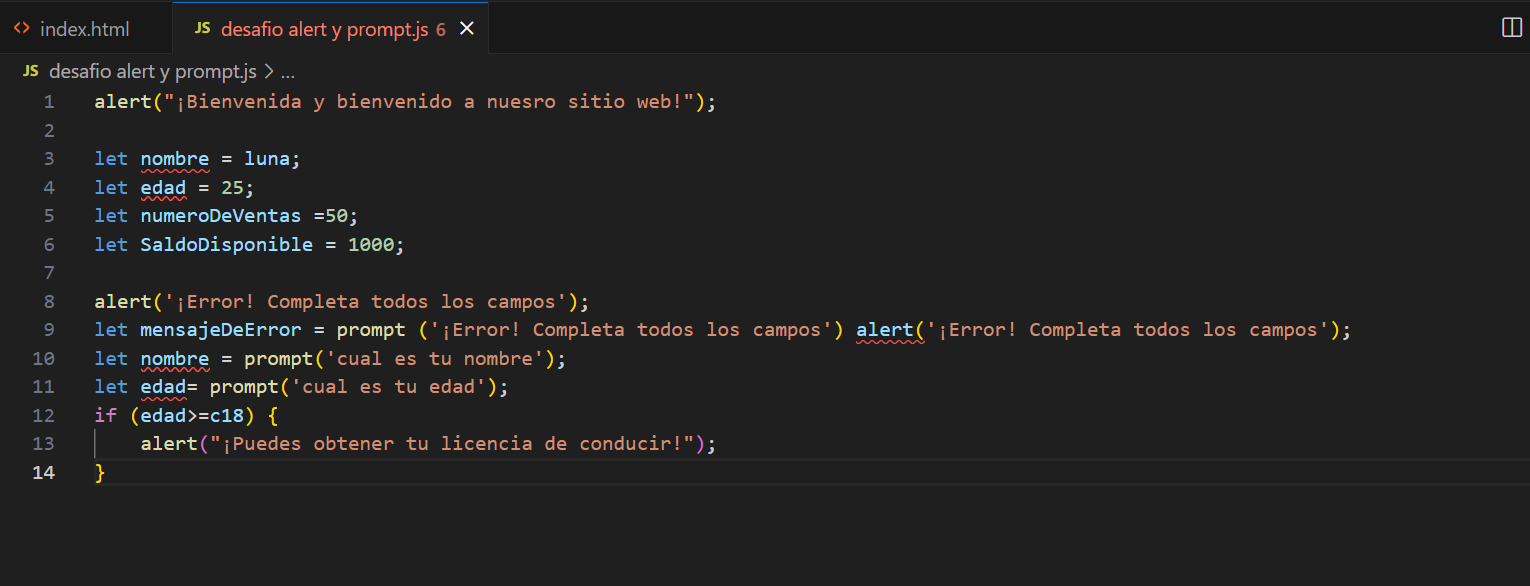Open the editor split view icon
The width and height of the screenshot is (1530, 586).
(x=1510, y=27)
